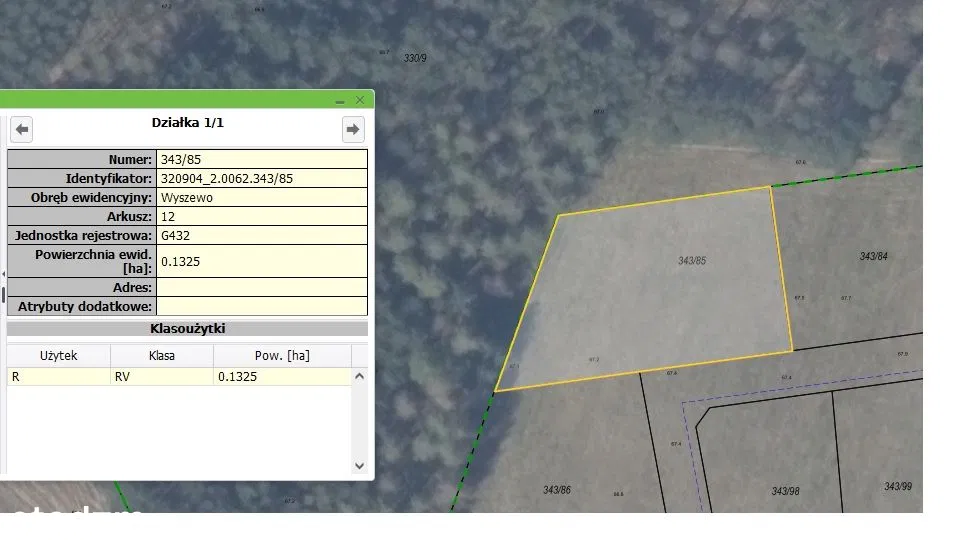
Task: Click the Identyfikator value field
Action: 261,178
